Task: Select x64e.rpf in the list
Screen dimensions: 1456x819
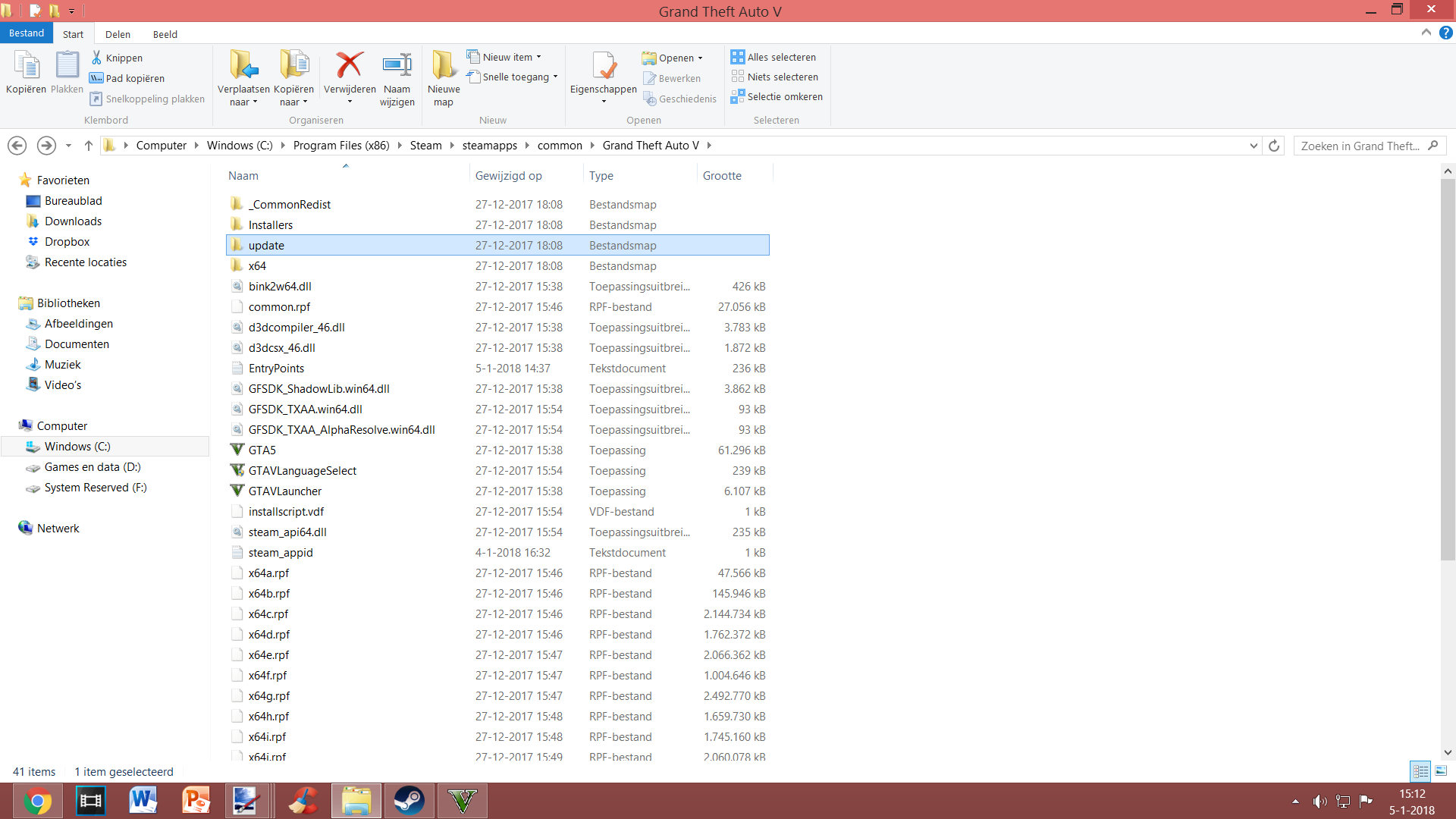Action: pos(497,655)
